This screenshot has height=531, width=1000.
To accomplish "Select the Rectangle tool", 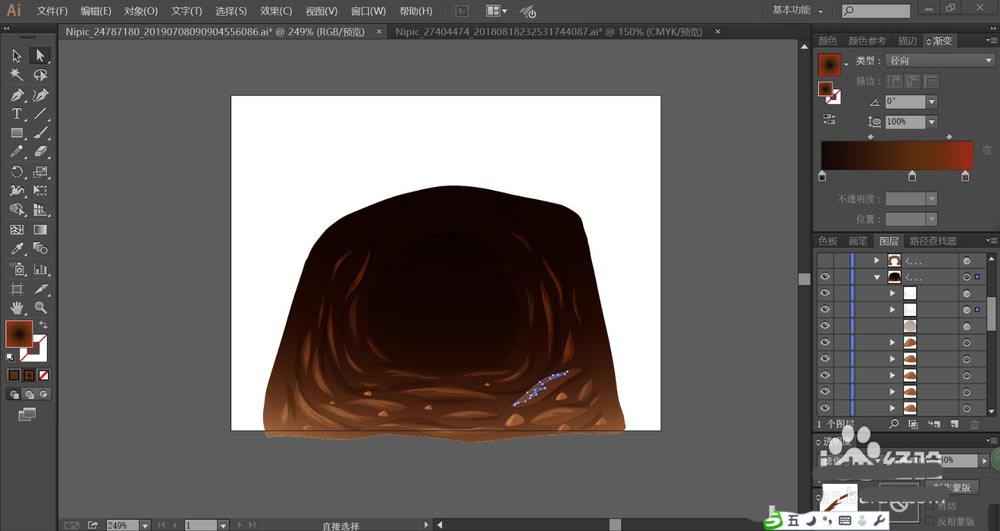I will [x=17, y=133].
